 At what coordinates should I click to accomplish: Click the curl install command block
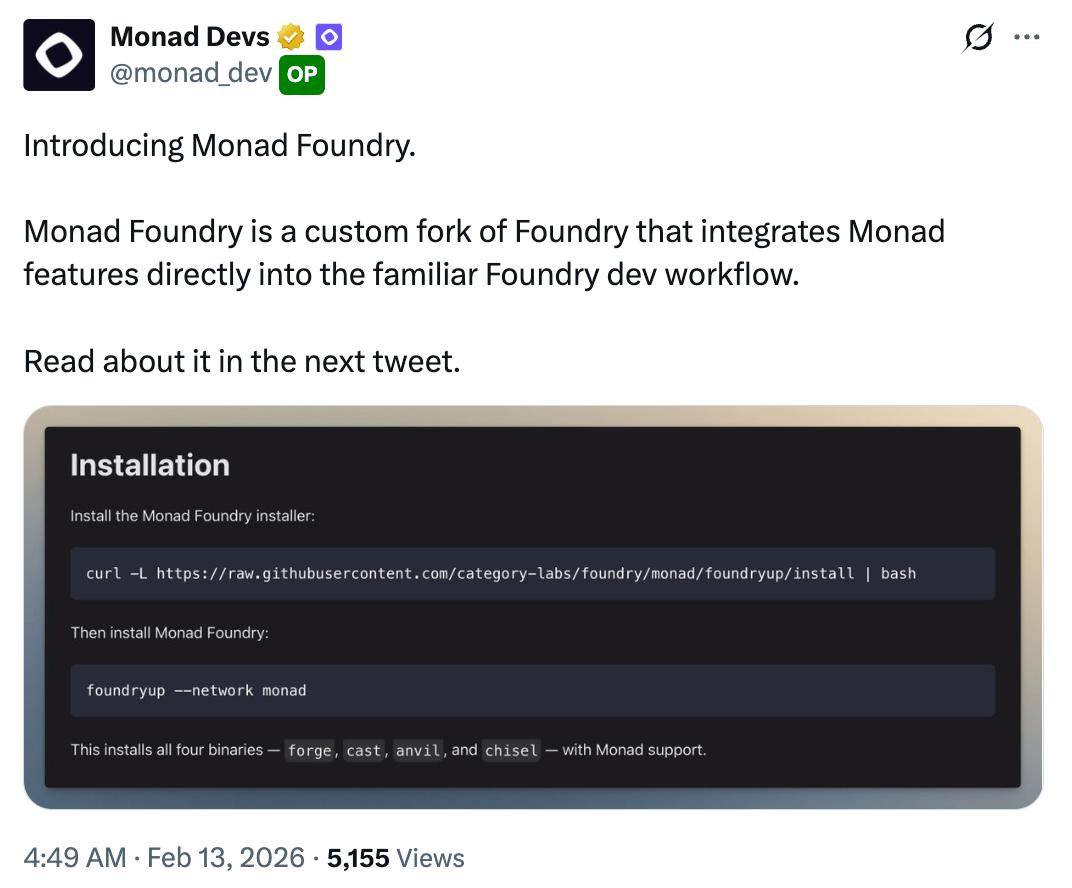(x=500, y=573)
